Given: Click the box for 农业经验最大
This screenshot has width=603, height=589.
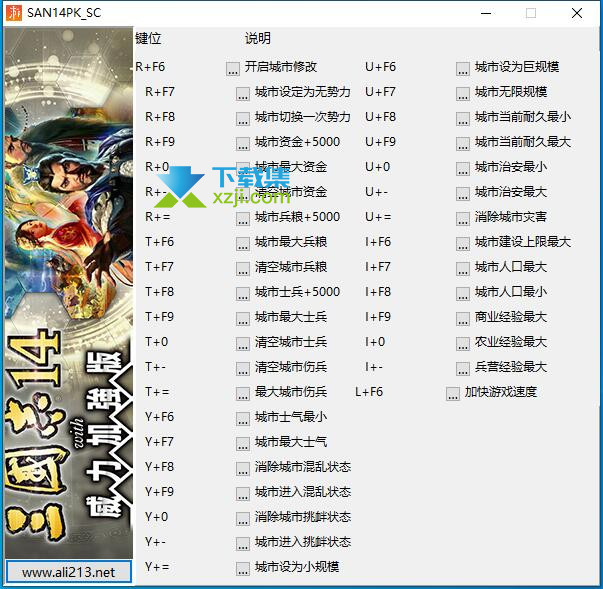Looking at the screenshot, I should point(463,343).
